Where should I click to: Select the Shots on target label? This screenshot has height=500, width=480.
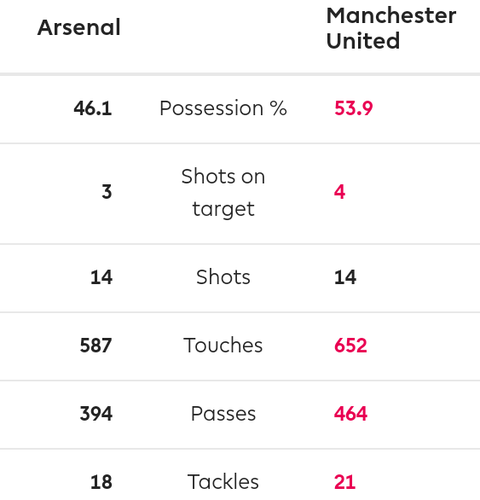(223, 193)
